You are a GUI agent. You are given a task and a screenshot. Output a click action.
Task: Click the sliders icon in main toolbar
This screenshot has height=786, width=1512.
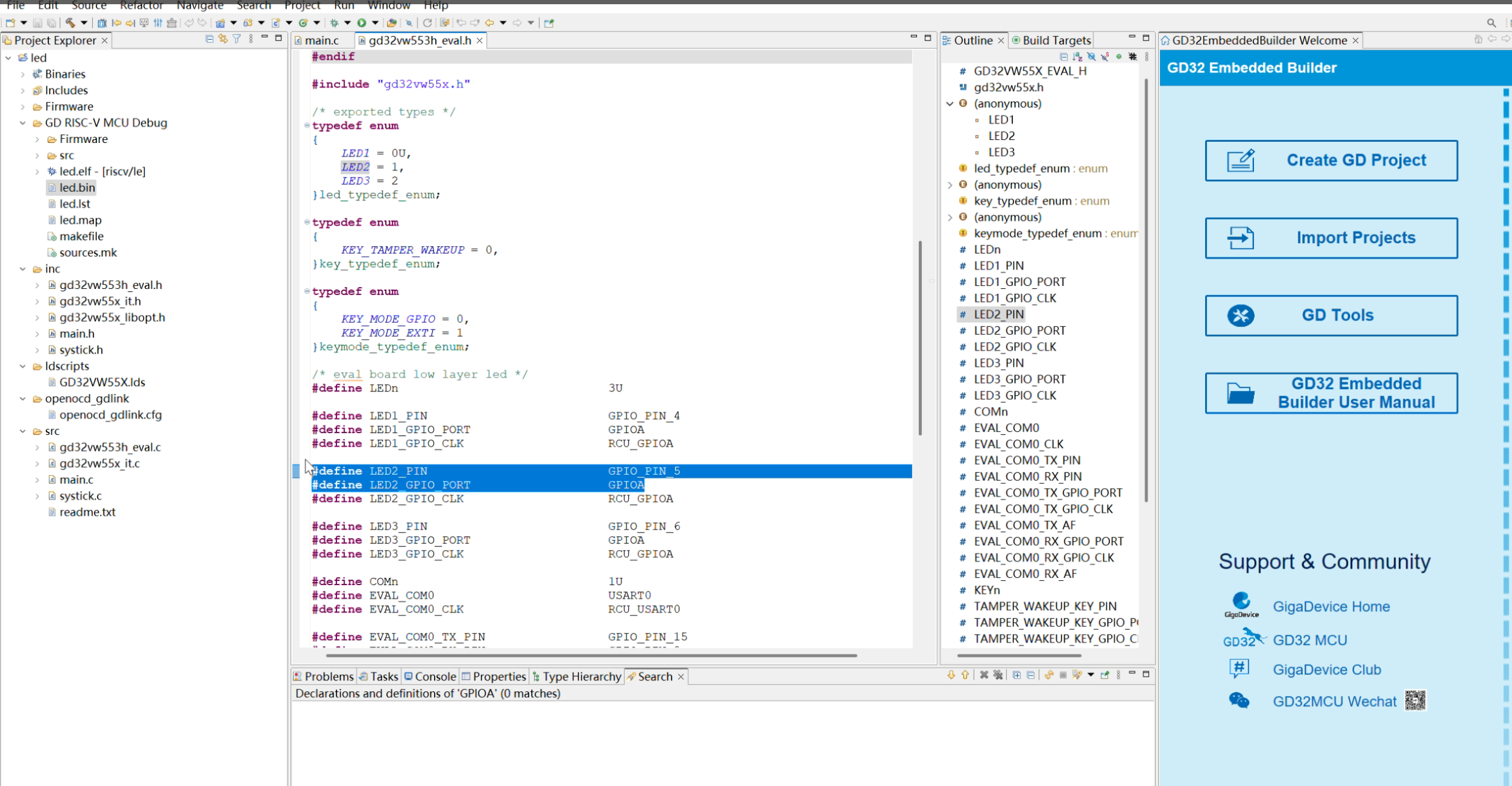(158, 23)
